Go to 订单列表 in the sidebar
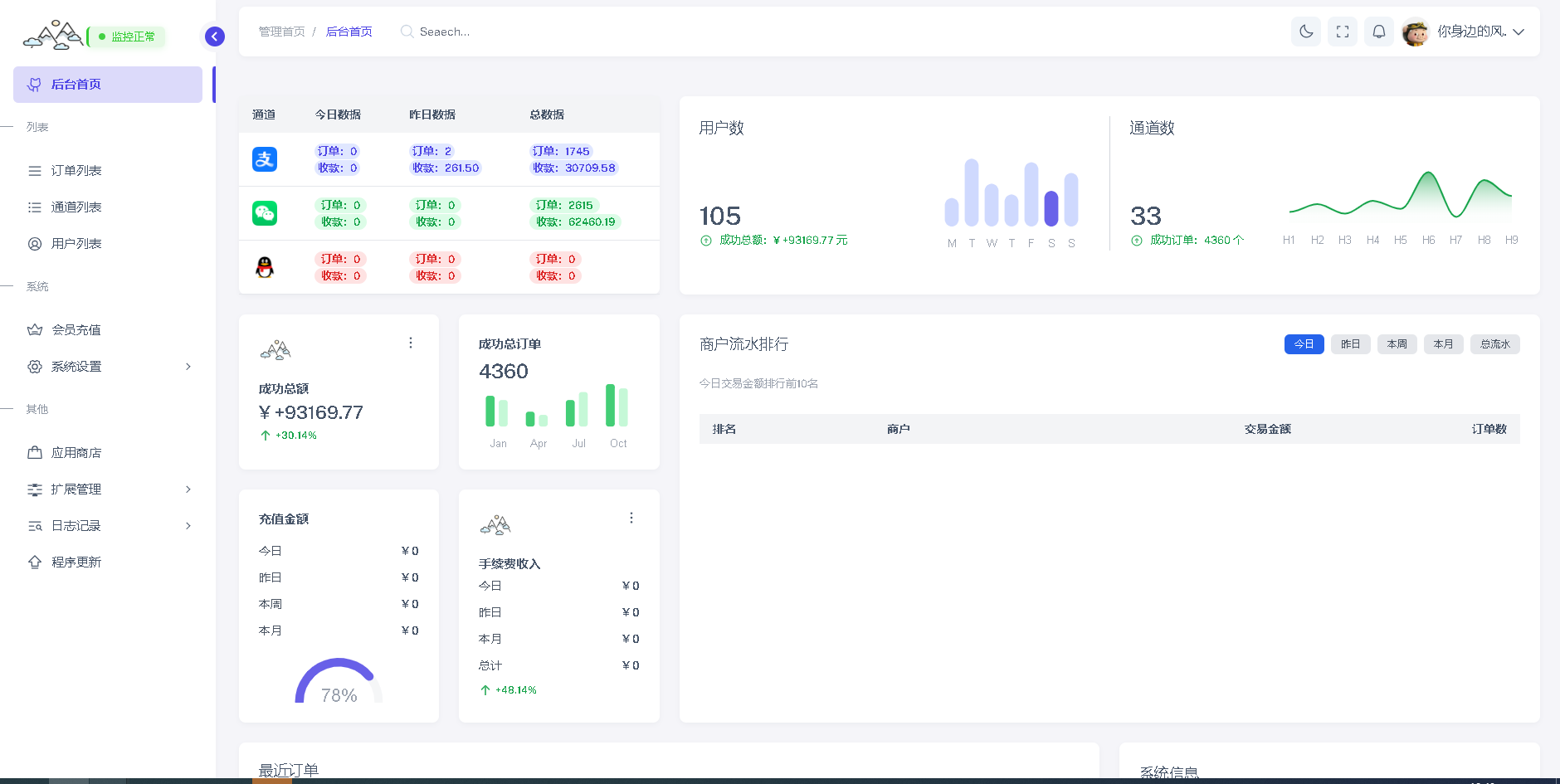This screenshot has height=784, width=1560. [76, 171]
